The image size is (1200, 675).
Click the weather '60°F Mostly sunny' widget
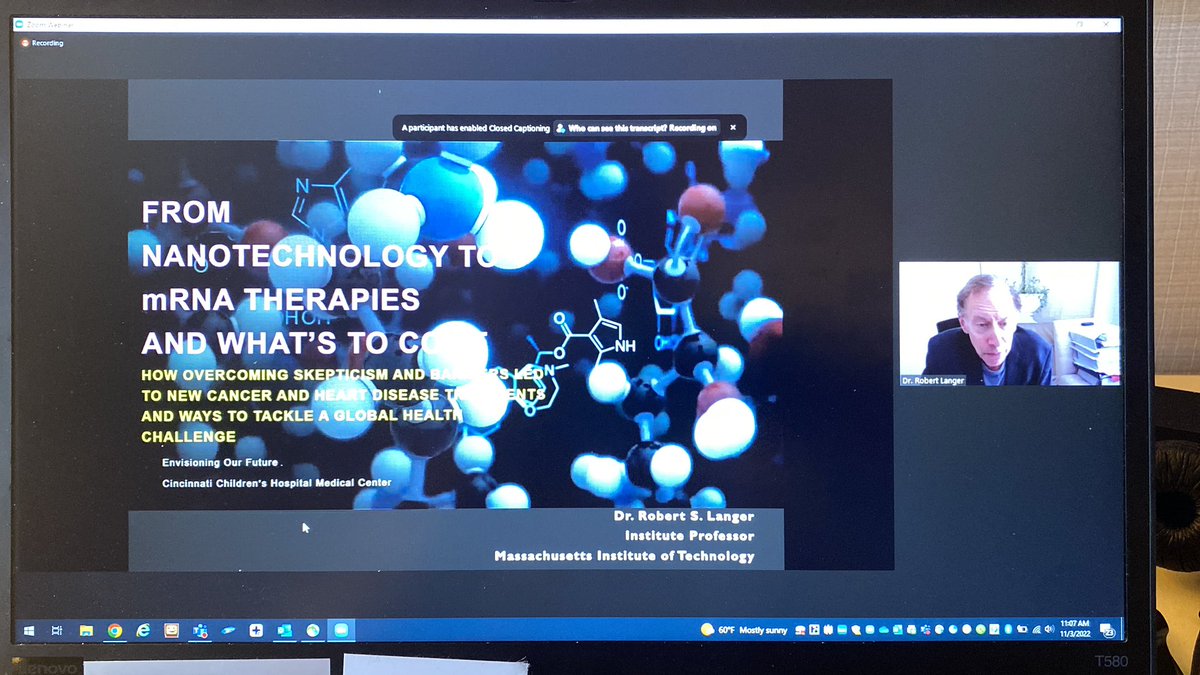745,630
